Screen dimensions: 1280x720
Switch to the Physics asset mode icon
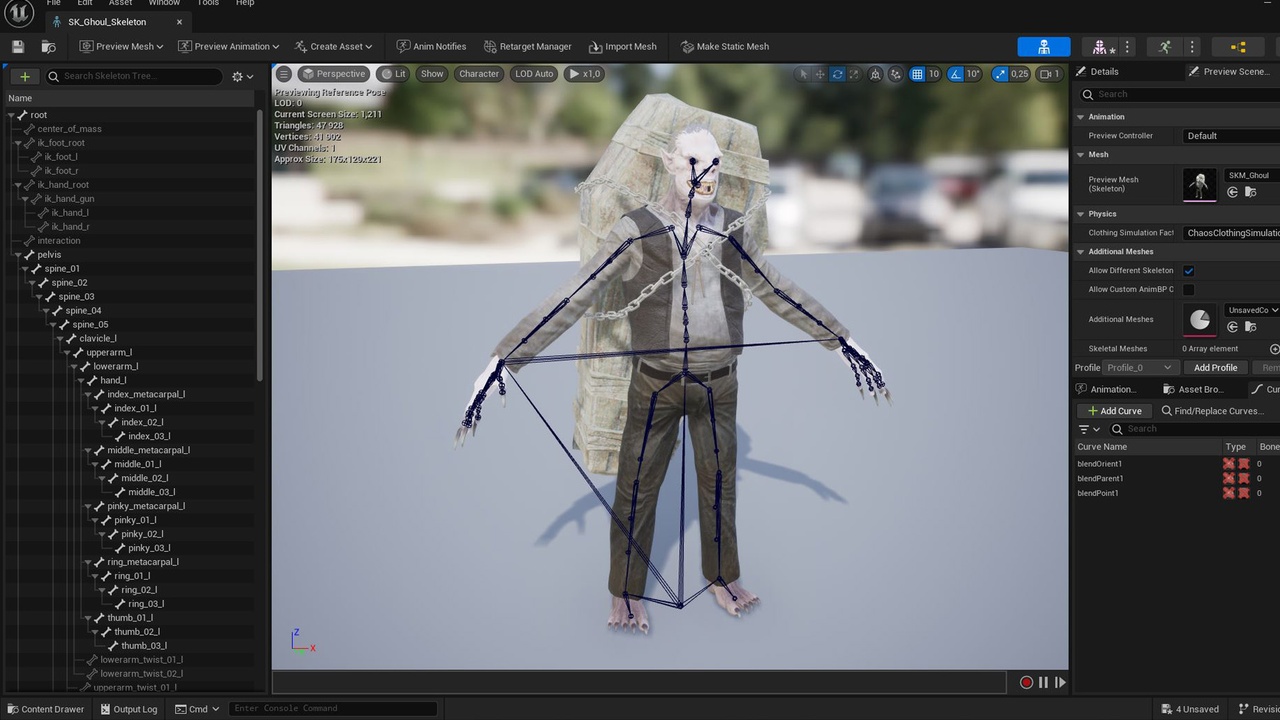point(1238,47)
